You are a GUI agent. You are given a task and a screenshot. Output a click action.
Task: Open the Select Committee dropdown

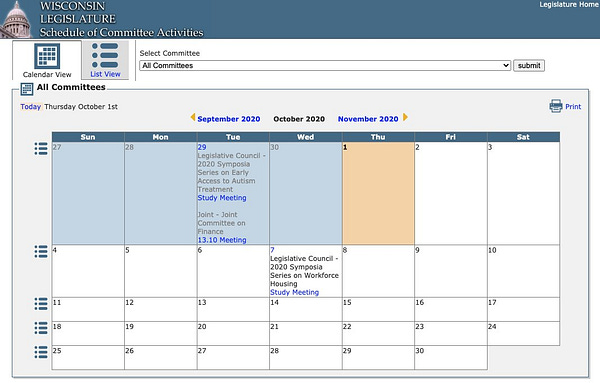tap(325, 65)
